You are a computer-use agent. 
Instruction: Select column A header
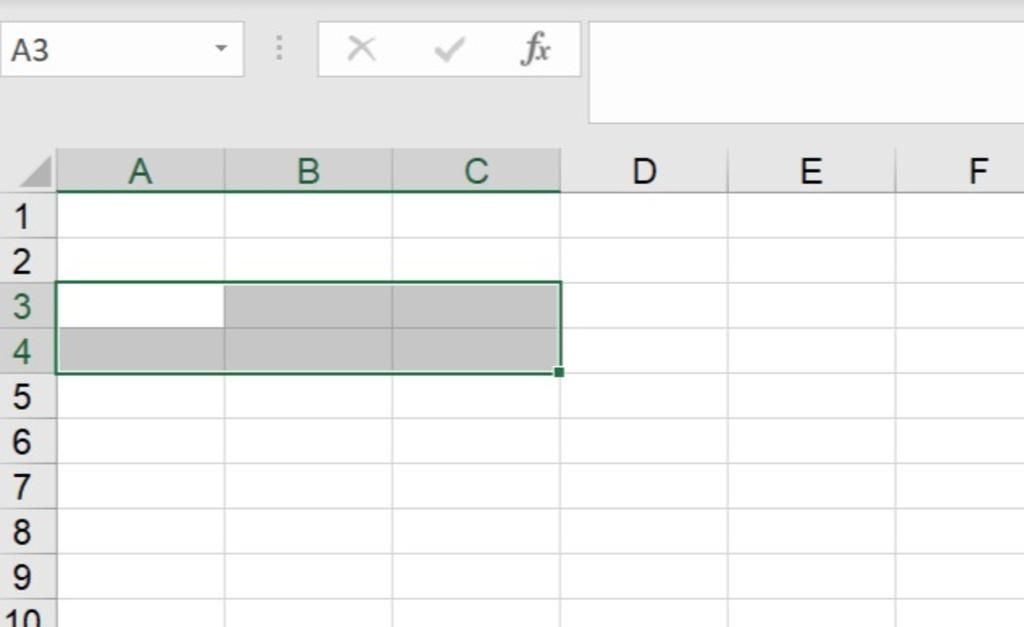pos(141,171)
